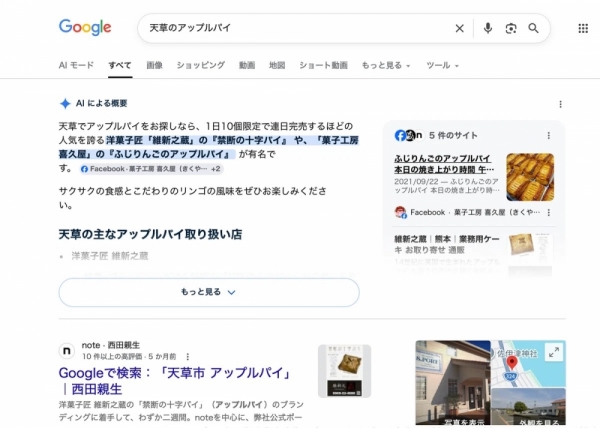
Task: Click the note · 西田親生 source name
Action: click(x=111, y=345)
